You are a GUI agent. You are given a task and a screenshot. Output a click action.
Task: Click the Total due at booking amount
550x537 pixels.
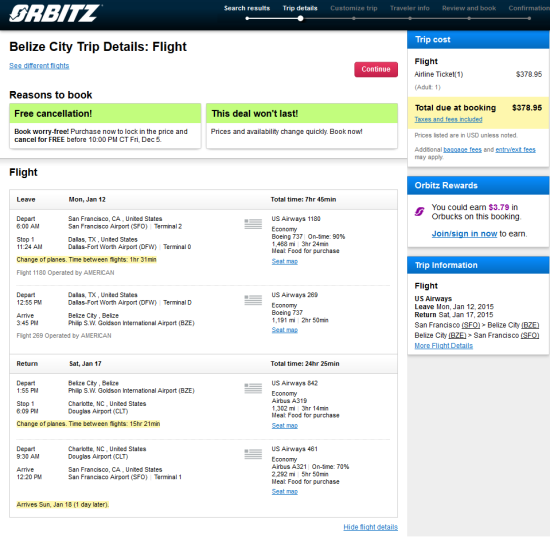click(527, 108)
